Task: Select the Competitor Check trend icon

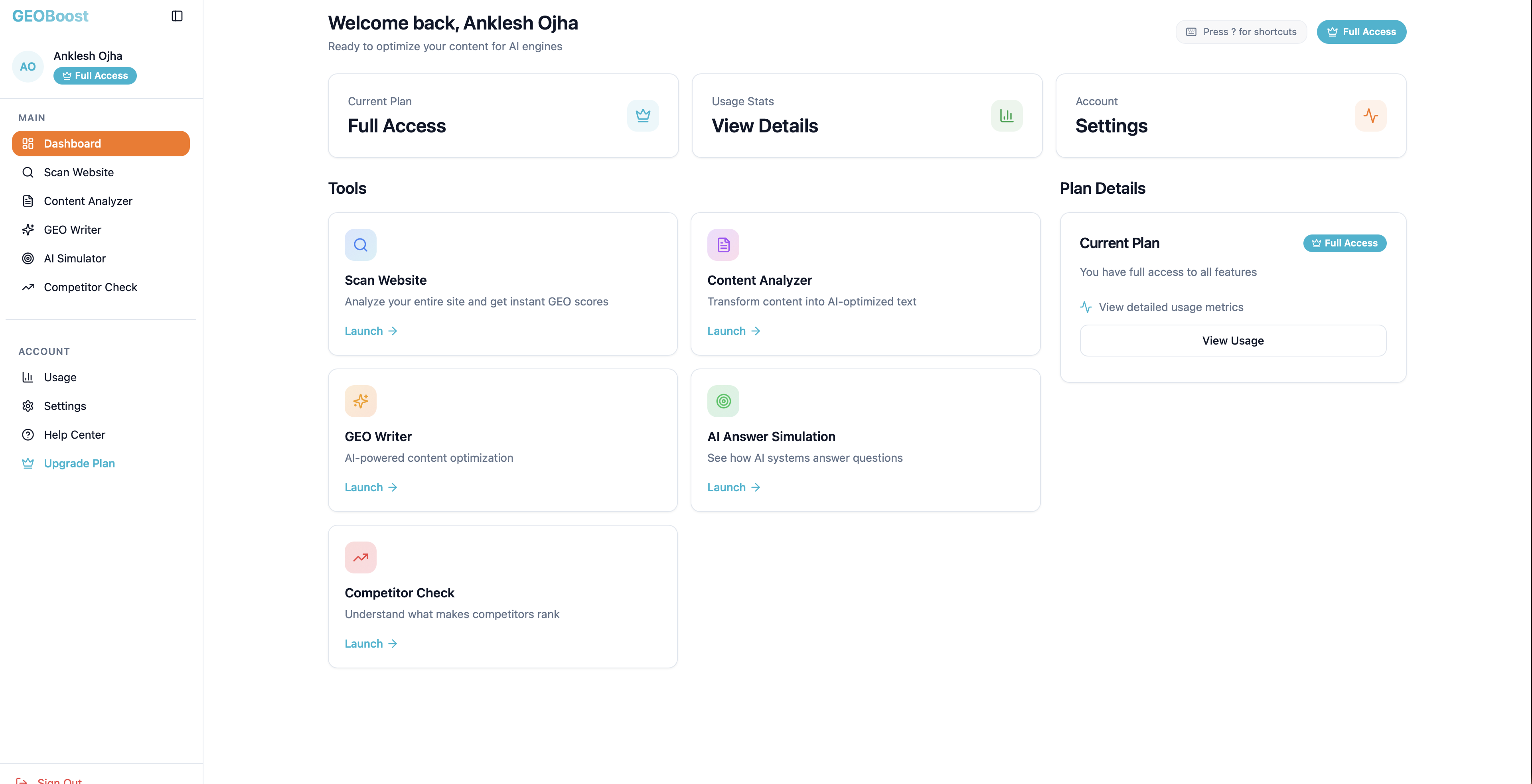Action: pyautogui.click(x=360, y=557)
